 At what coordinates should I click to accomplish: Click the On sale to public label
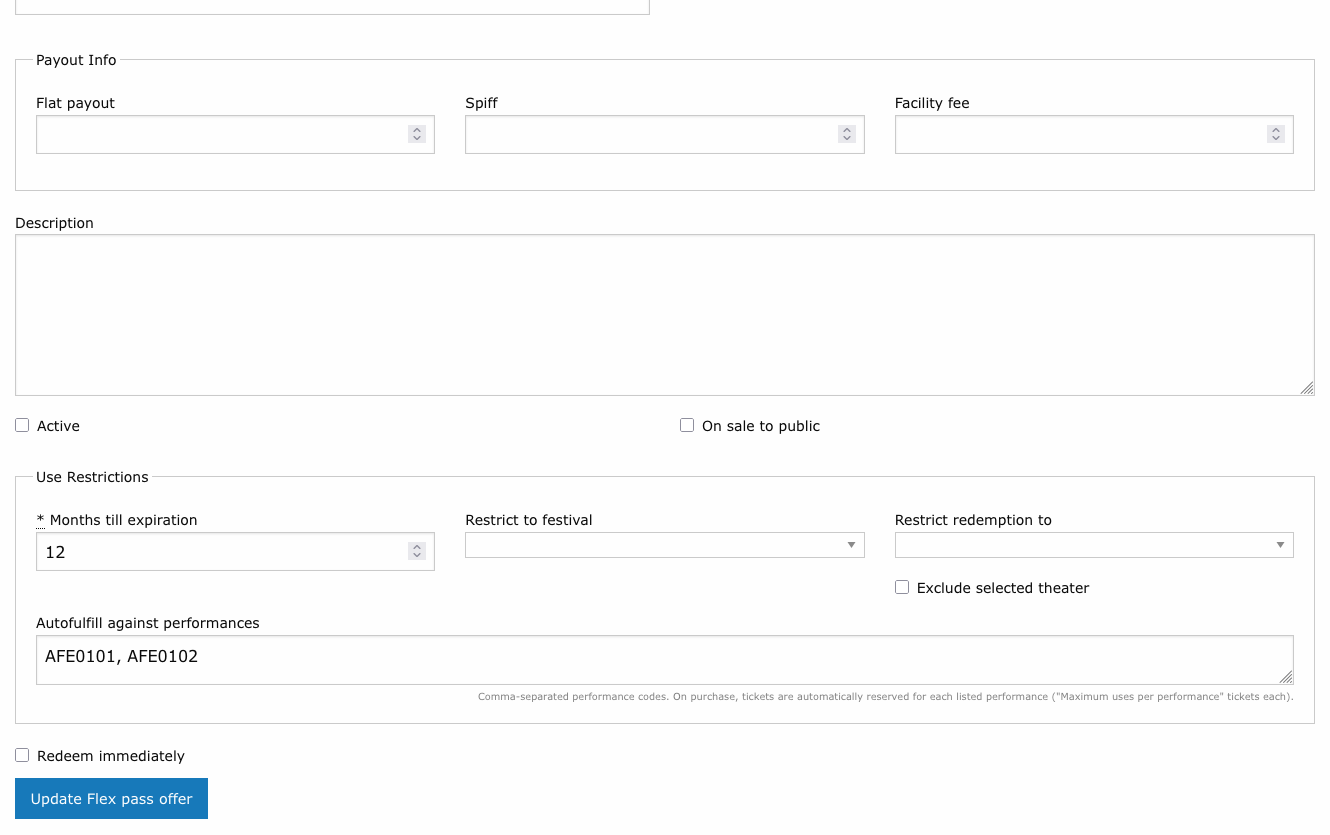pos(761,426)
